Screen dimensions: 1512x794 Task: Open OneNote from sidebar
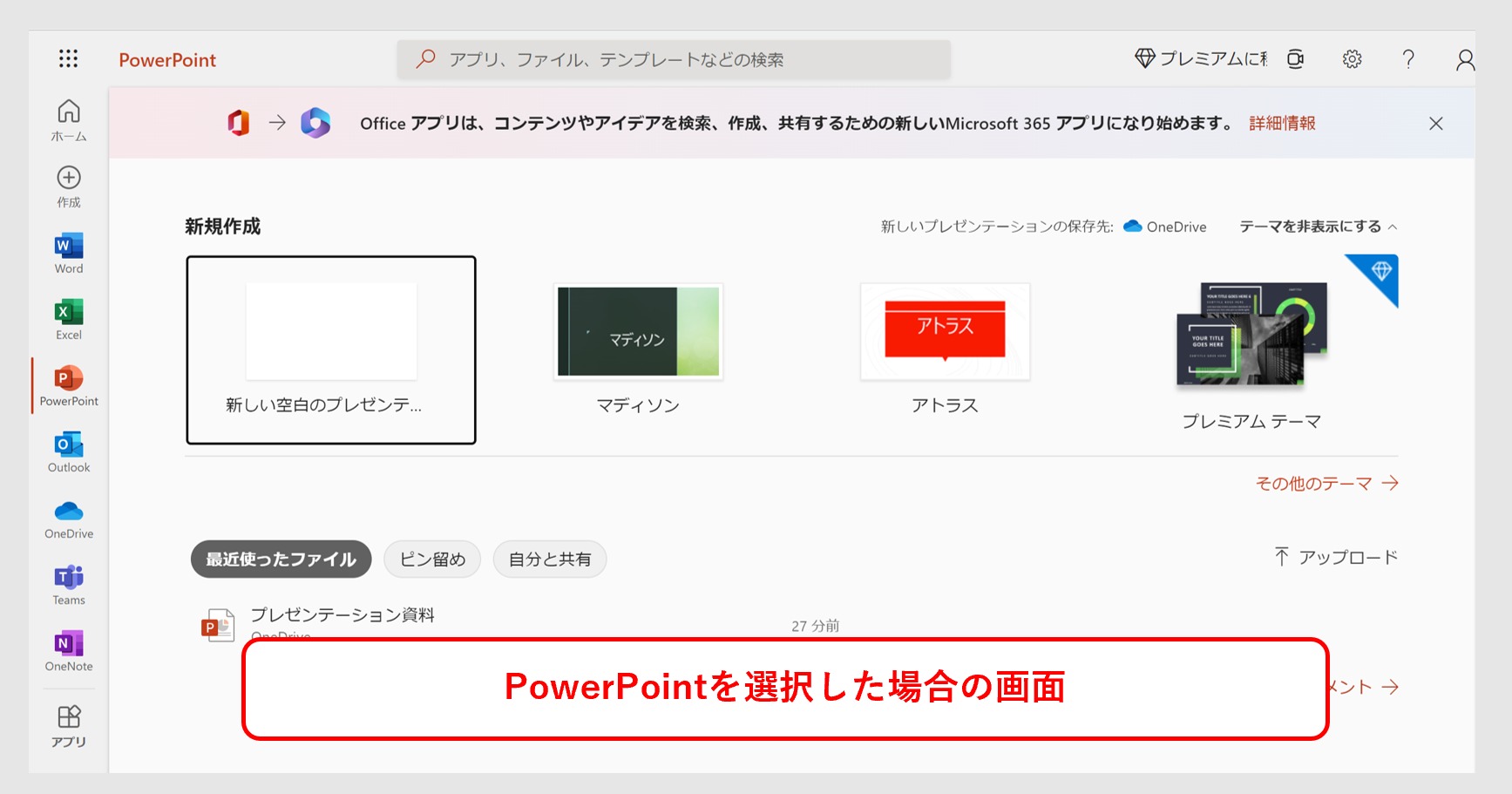tap(69, 651)
